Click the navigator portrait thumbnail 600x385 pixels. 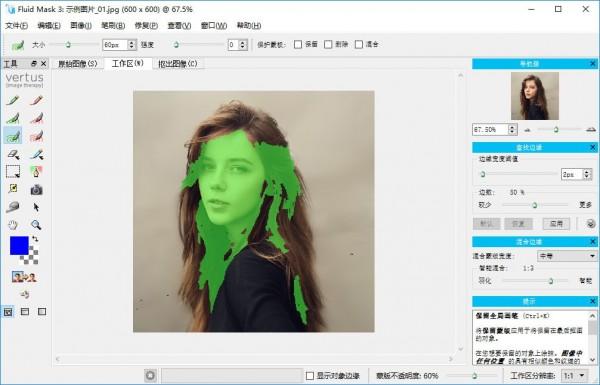coord(535,96)
